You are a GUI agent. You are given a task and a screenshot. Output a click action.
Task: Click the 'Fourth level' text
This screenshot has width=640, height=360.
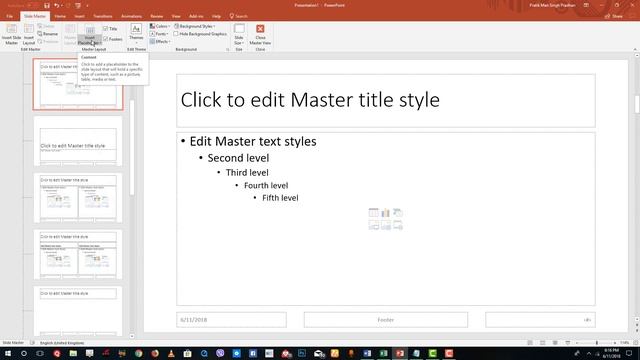click(266, 185)
